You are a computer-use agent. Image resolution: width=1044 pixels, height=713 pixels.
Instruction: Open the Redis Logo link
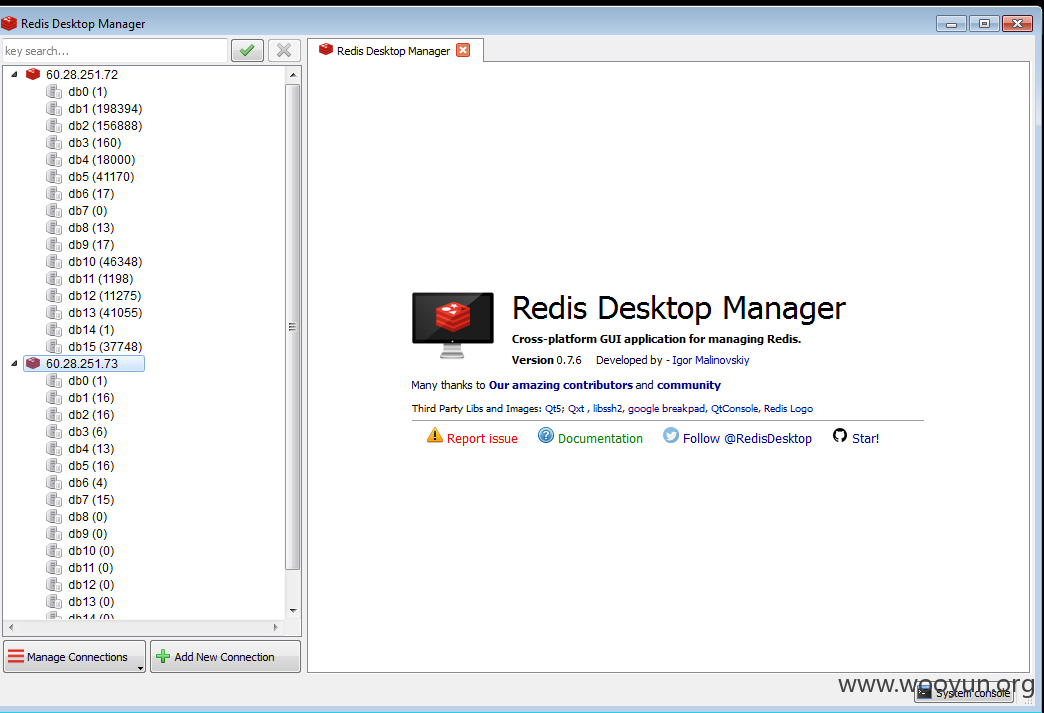pyautogui.click(x=788, y=408)
